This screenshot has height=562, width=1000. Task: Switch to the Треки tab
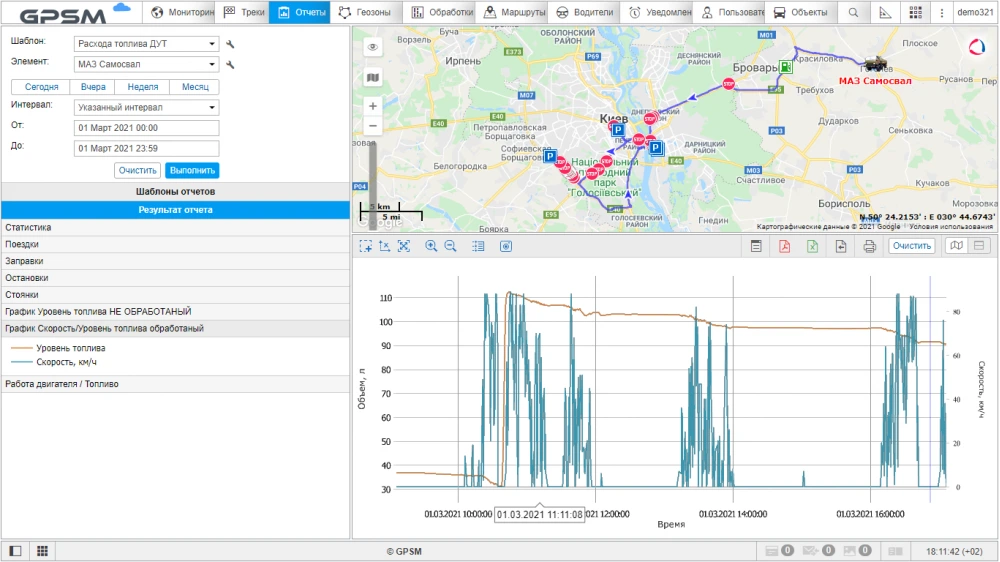point(243,13)
